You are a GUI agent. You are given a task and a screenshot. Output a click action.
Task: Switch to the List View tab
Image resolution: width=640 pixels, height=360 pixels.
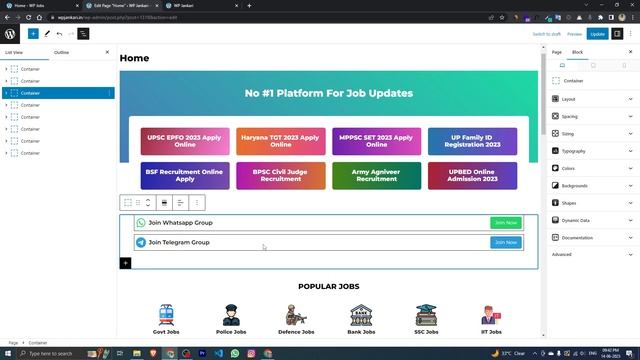click(x=14, y=53)
